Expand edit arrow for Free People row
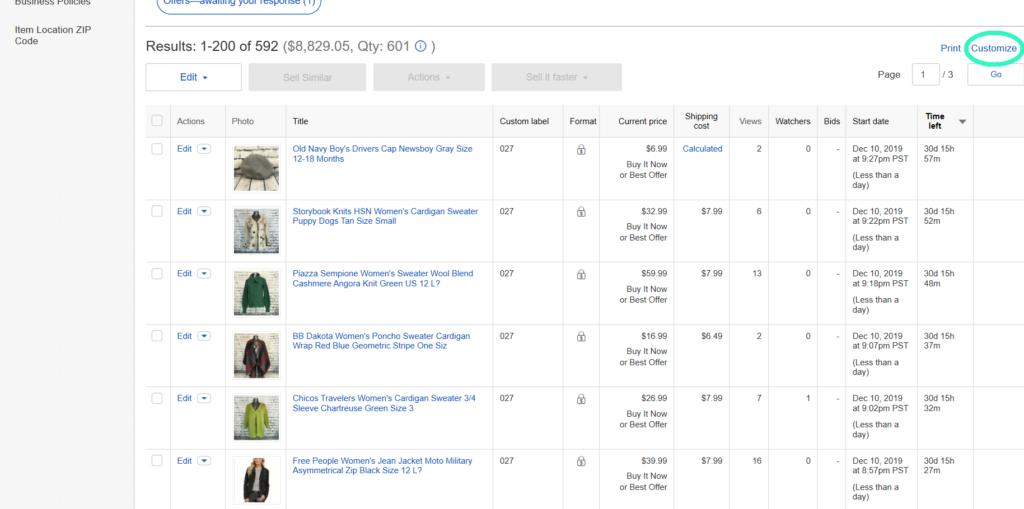 204,461
